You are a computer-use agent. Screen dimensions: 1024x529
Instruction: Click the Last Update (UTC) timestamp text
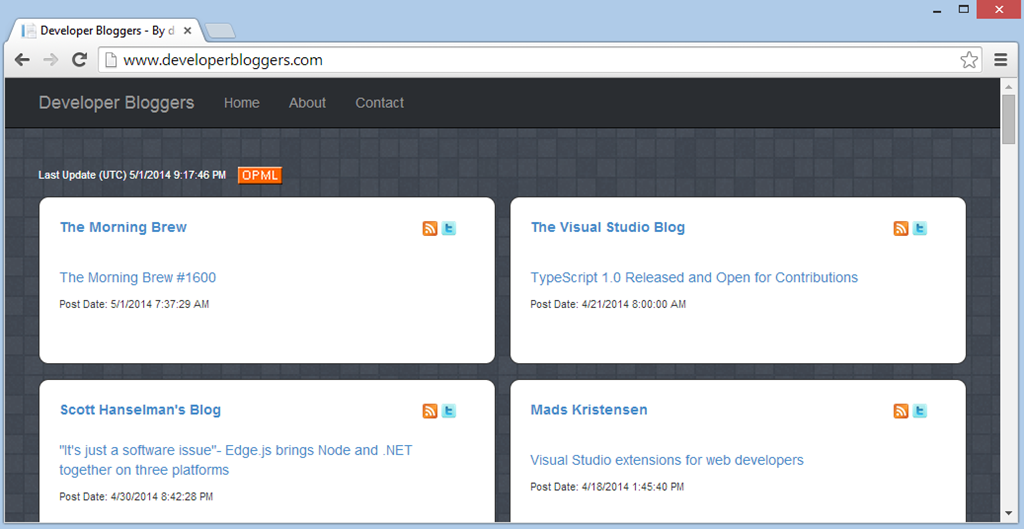click(132, 175)
